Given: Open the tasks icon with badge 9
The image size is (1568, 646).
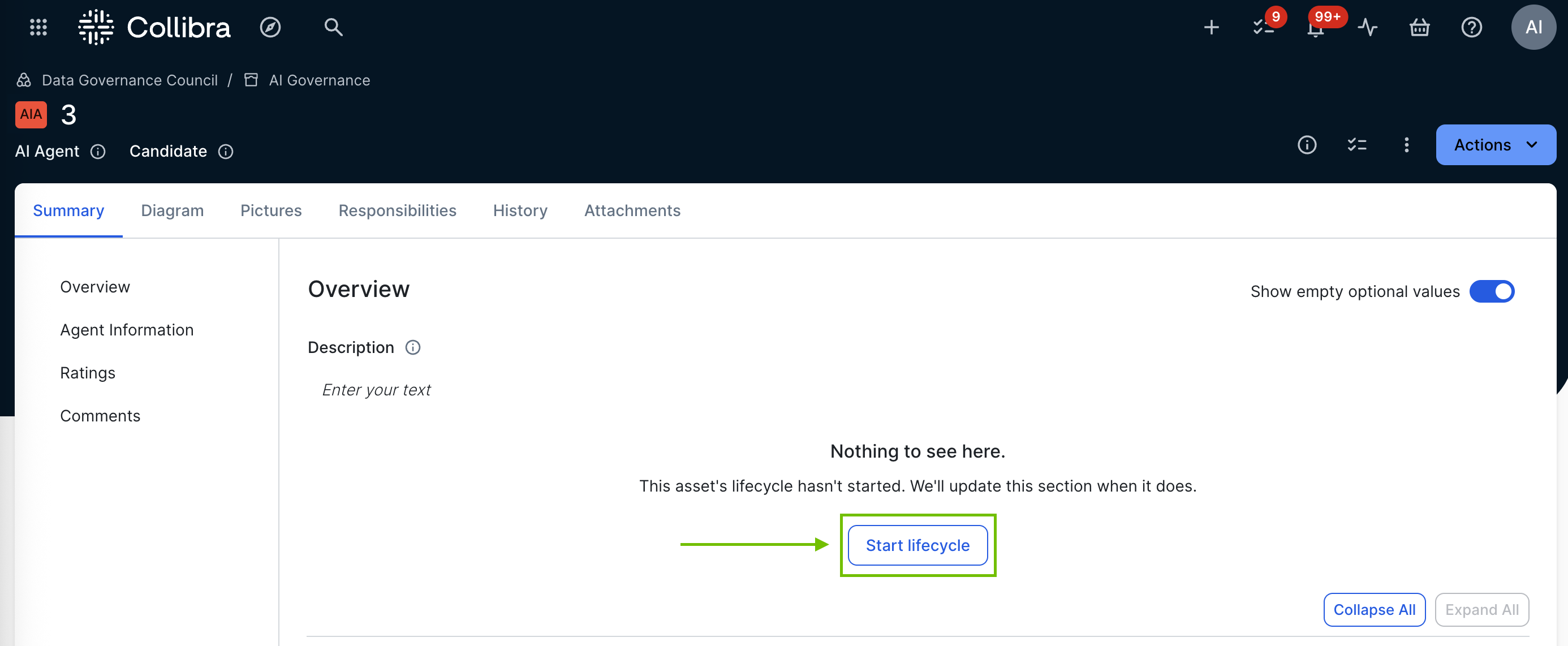Looking at the screenshot, I should pos(1263,27).
